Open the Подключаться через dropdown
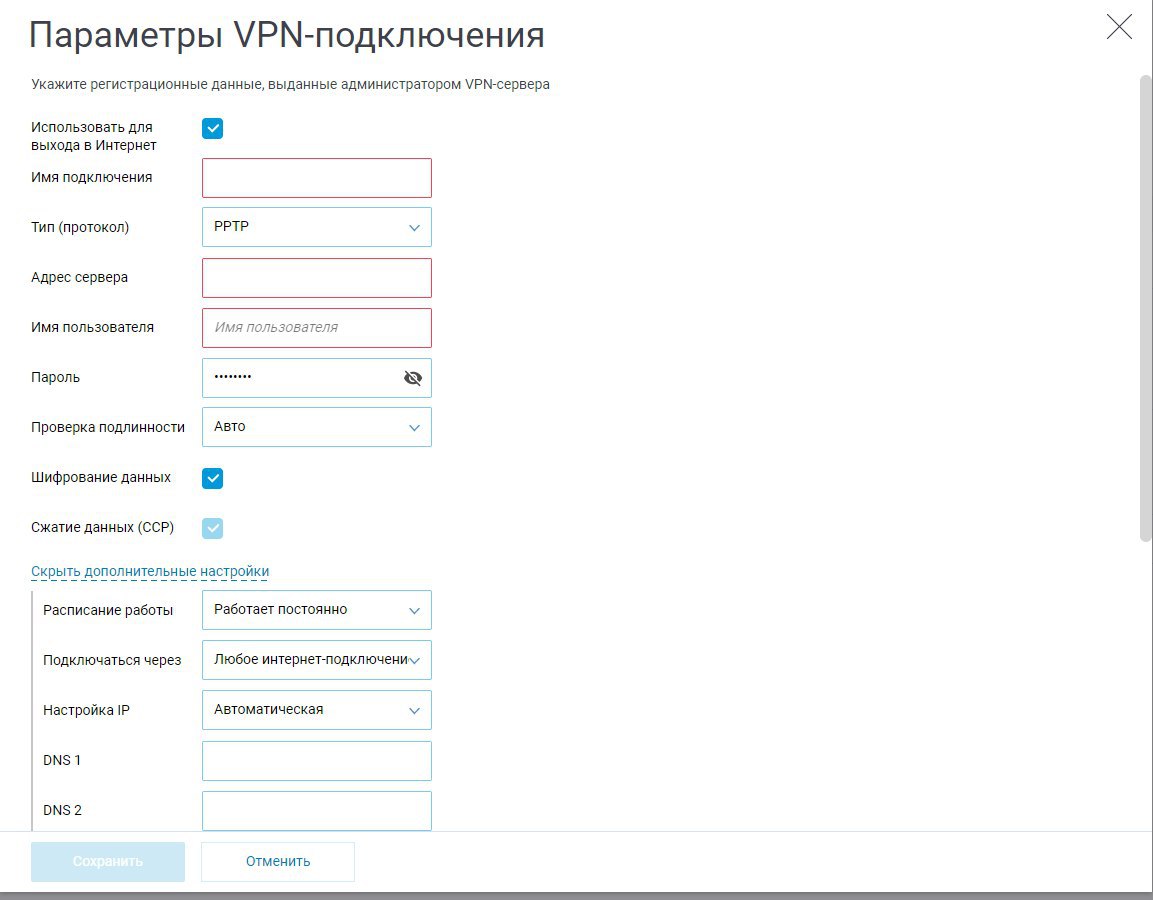This screenshot has height=900, width=1153. tap(317, 660)
